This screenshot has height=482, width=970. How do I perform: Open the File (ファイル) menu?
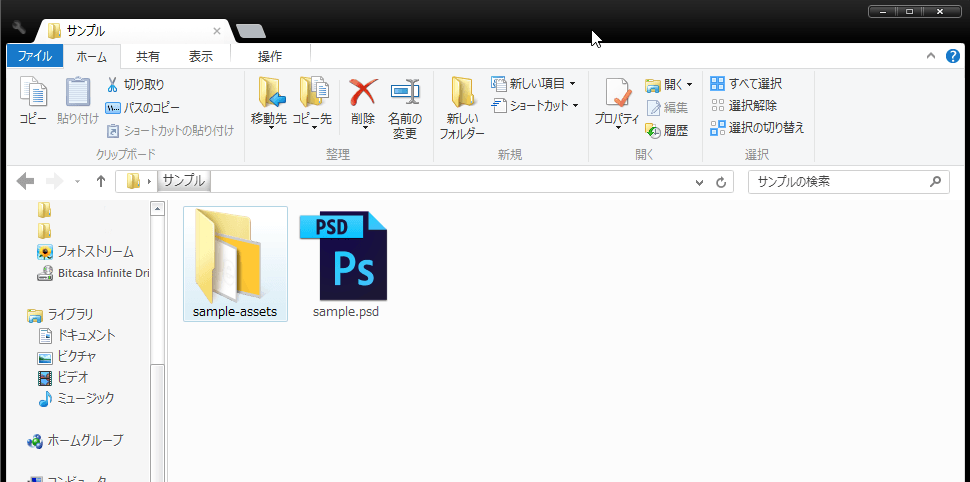pos(35,56)
